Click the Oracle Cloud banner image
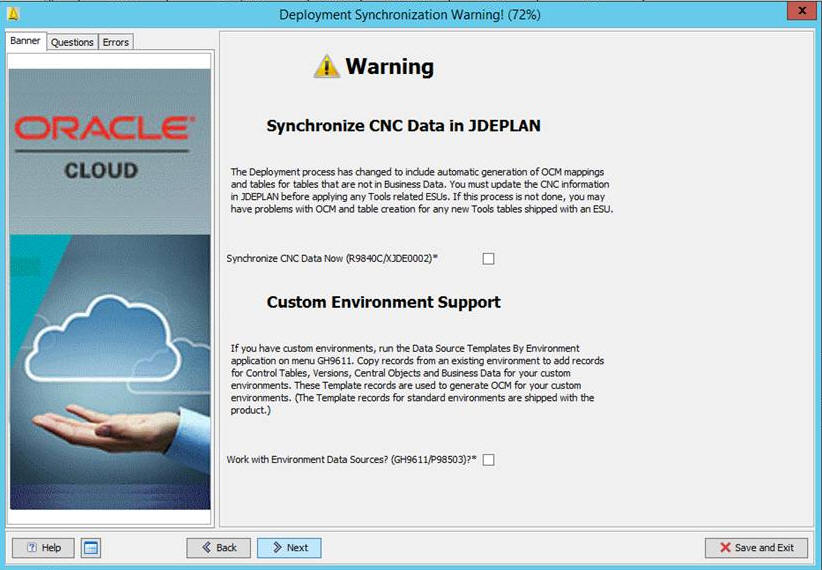This screenshot has width=822, height=570. (110, 289)
